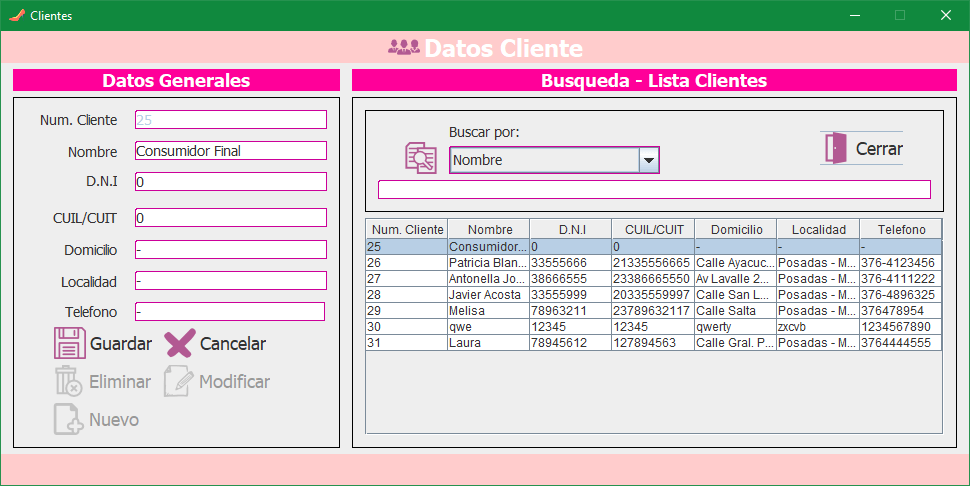Click the Guardar floppy disk icon
The width and height of the screenshot is (970, 486).
point(70,343)
